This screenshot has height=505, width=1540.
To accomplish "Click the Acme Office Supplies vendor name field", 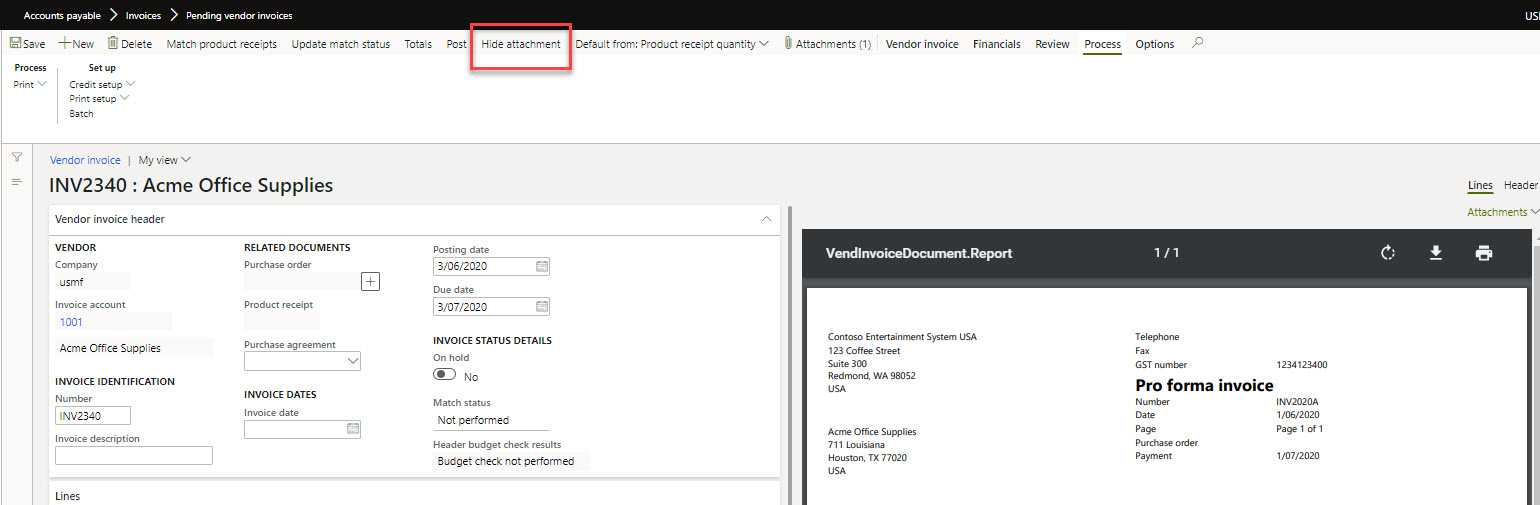I will [x=134, y=348].
